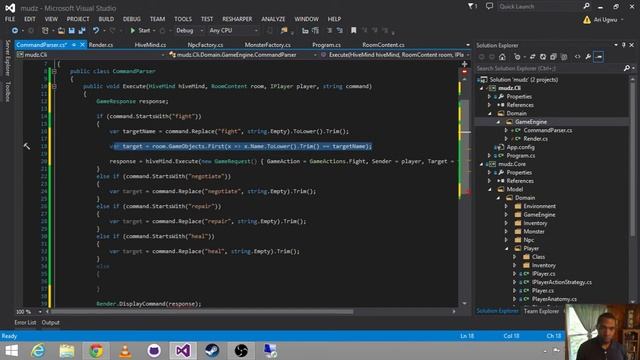Open the Server Explorer side tab
Screen dimensions: 640x360
[x=7, y=58]
